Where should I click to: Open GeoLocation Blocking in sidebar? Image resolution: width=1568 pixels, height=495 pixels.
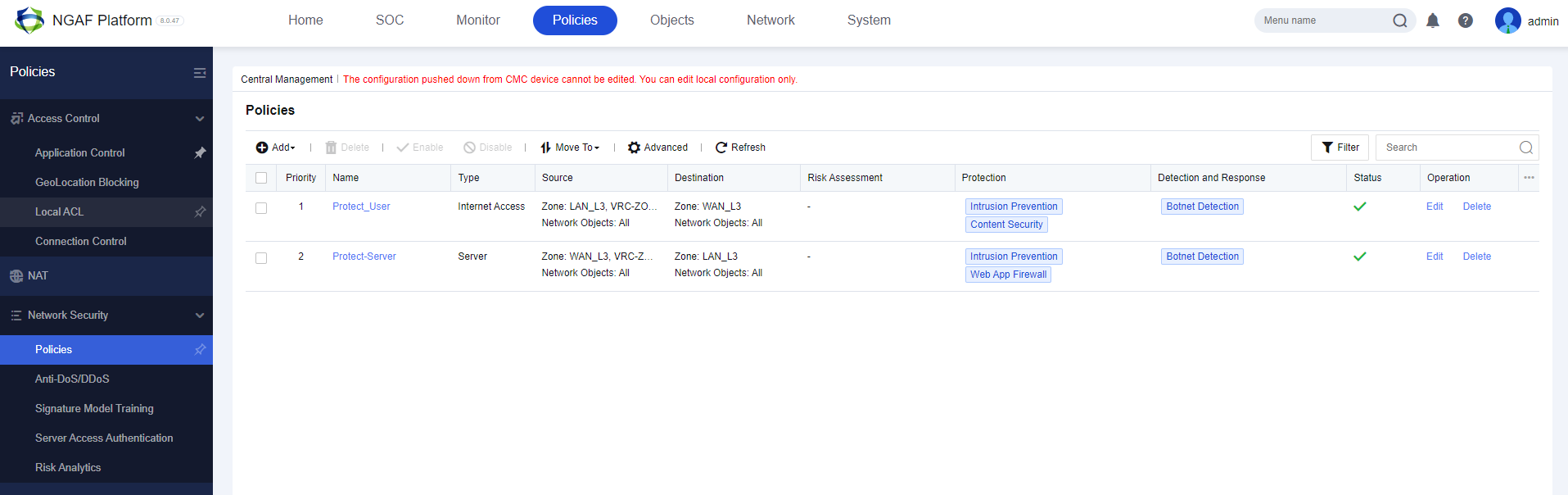pos(87,182)
